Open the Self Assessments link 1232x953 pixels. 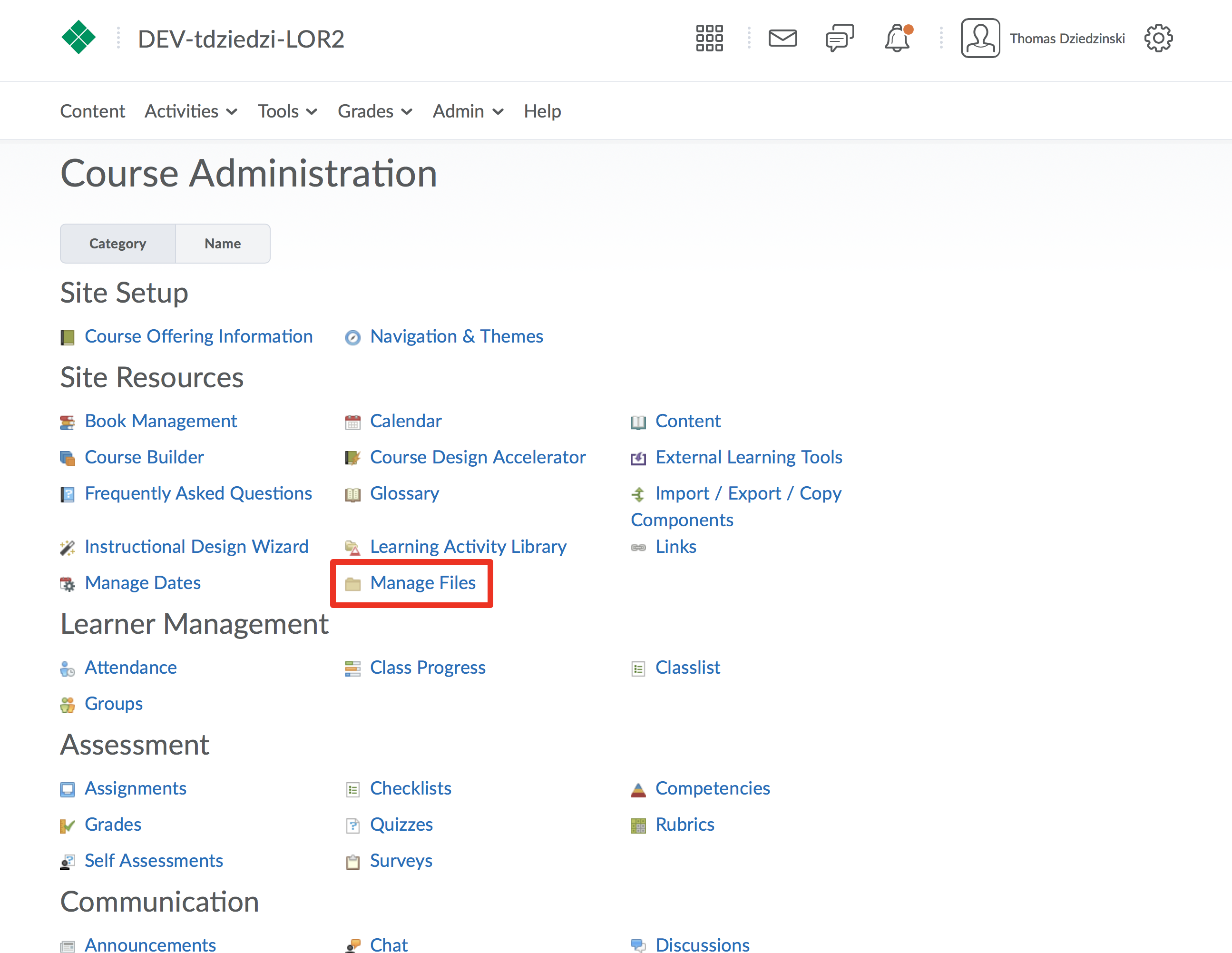(154, 861)
